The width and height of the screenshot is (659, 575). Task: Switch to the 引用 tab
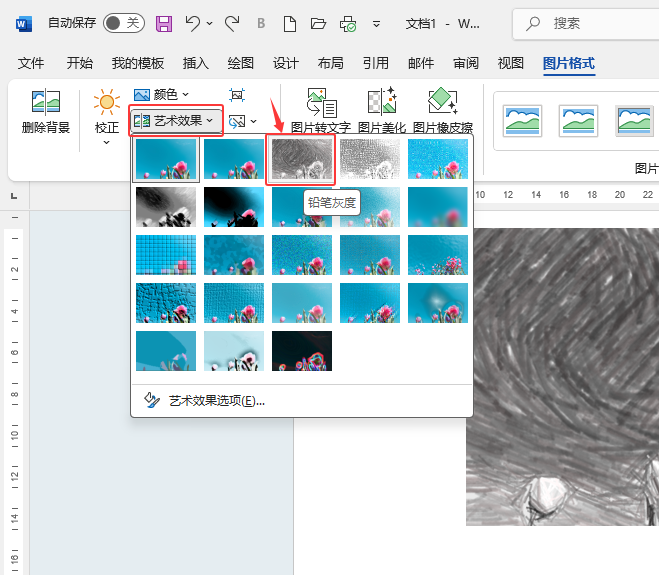point(376,63)
